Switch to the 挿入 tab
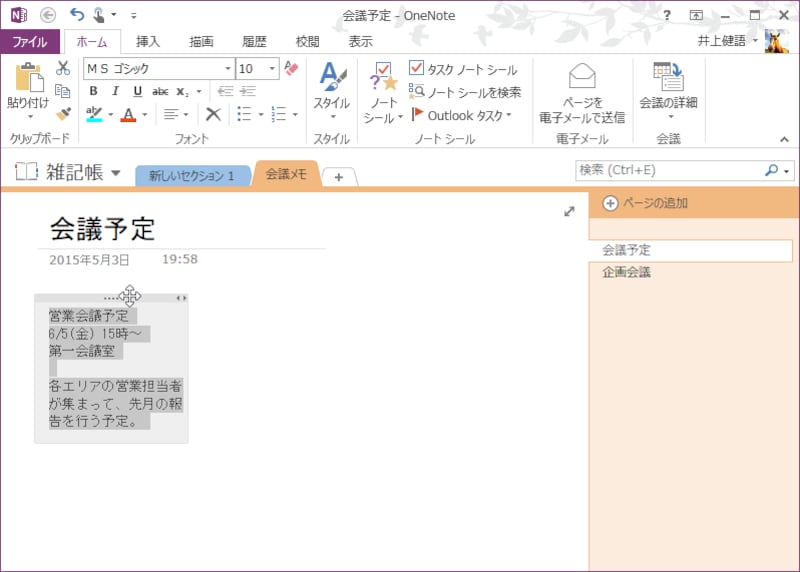Screen dimensions: 800x572 tap(148, 42)
